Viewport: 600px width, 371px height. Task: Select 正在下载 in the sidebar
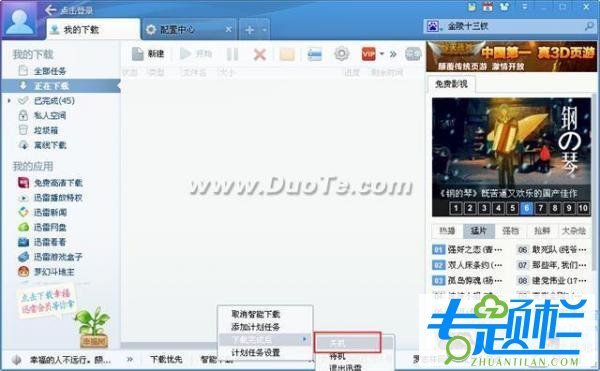coord(61,86)
